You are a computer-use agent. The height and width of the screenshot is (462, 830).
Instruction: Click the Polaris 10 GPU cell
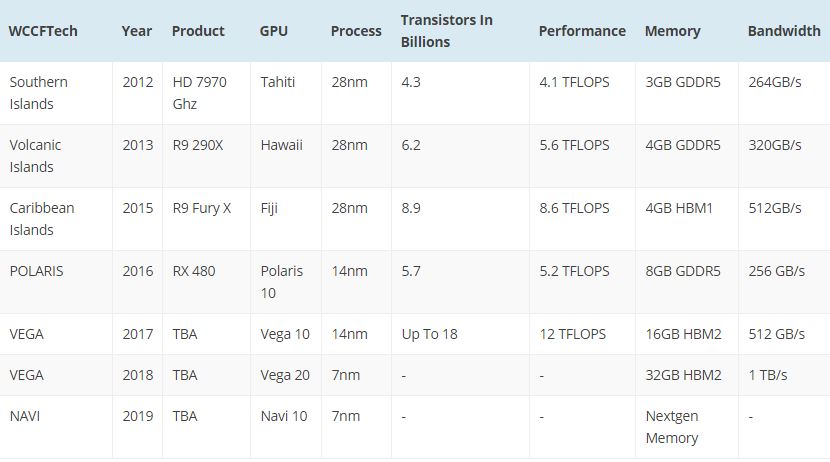point(281,282)
